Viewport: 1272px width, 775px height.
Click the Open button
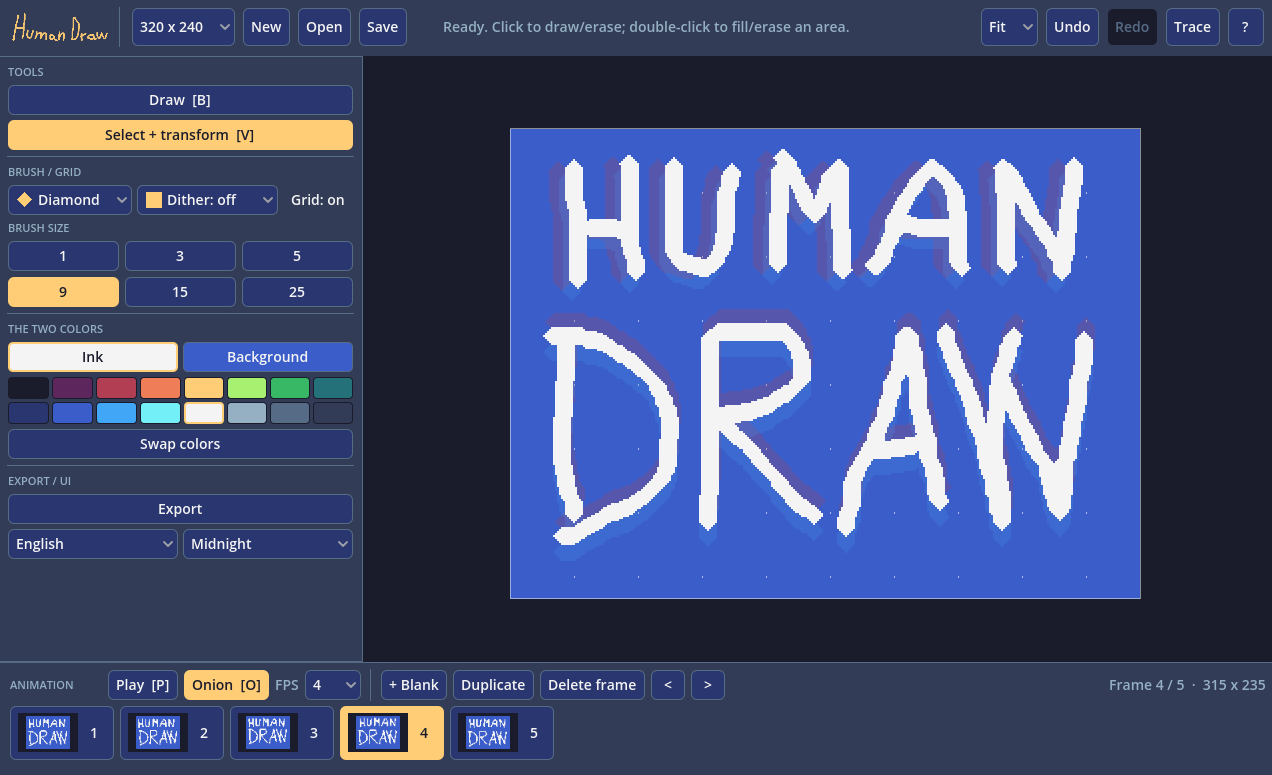(324, 27)
